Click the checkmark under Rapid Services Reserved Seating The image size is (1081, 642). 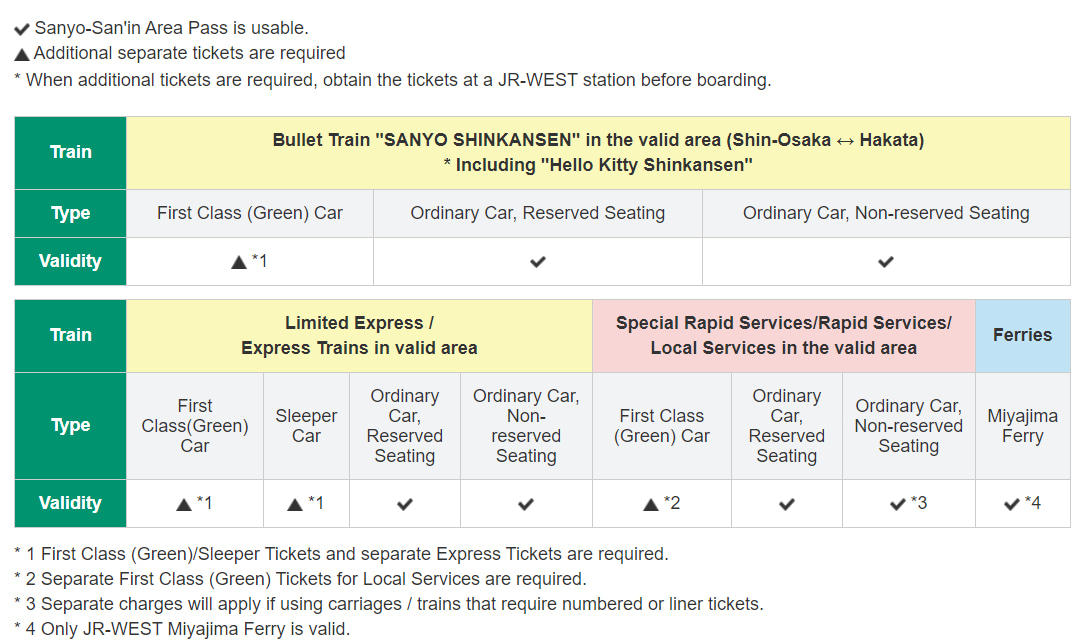click(787, 504)
